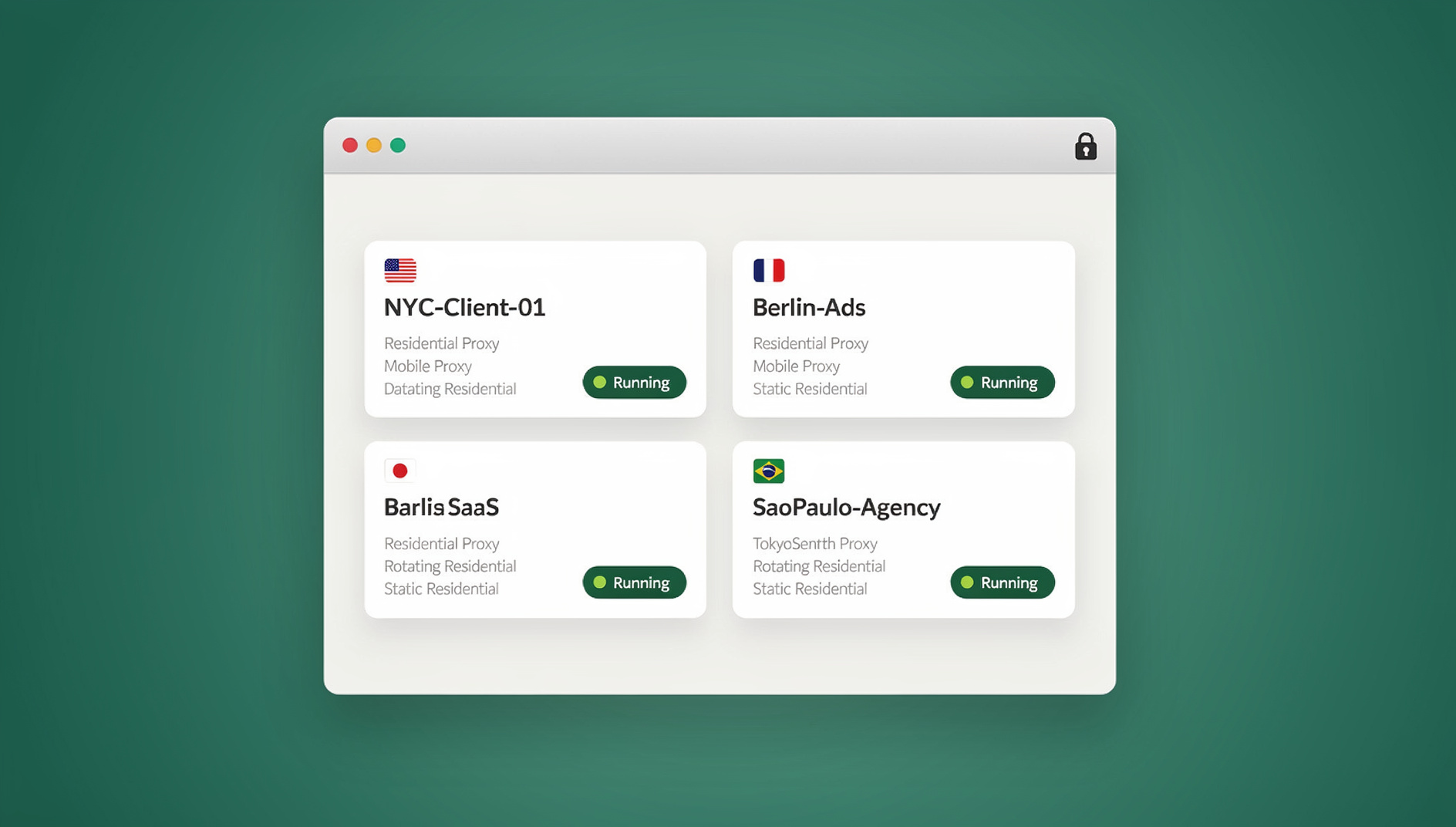Click the US flag on NYC-Client-01 card
The image size is (1456, 827).
(400, 270)
